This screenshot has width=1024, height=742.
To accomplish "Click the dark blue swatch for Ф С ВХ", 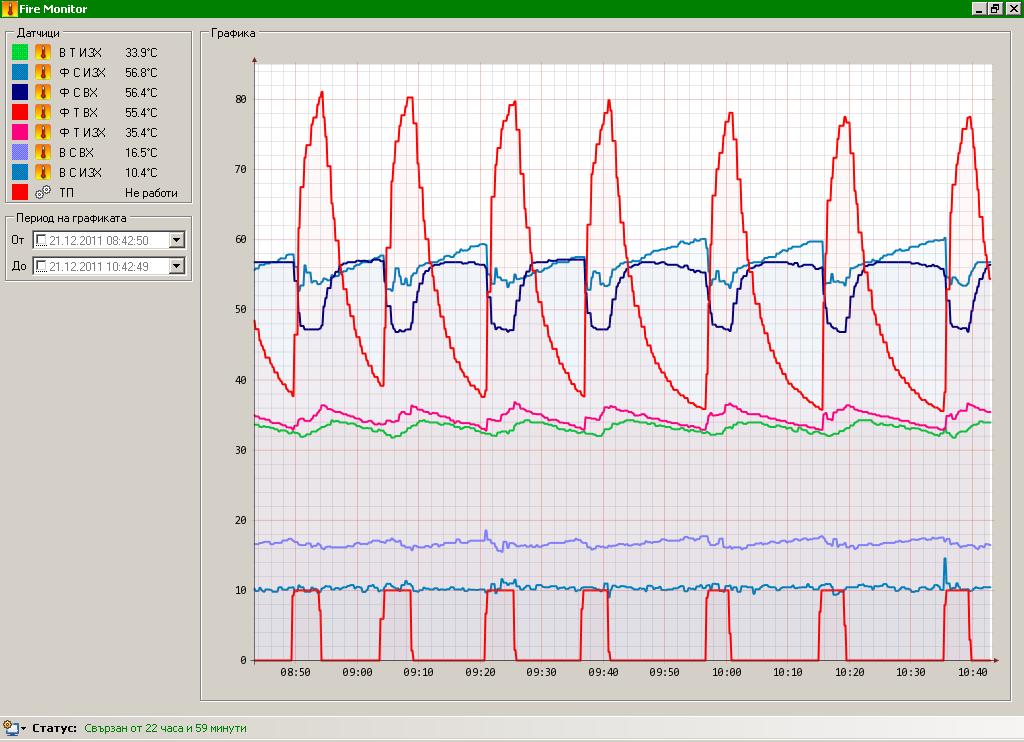I will 20,92.
